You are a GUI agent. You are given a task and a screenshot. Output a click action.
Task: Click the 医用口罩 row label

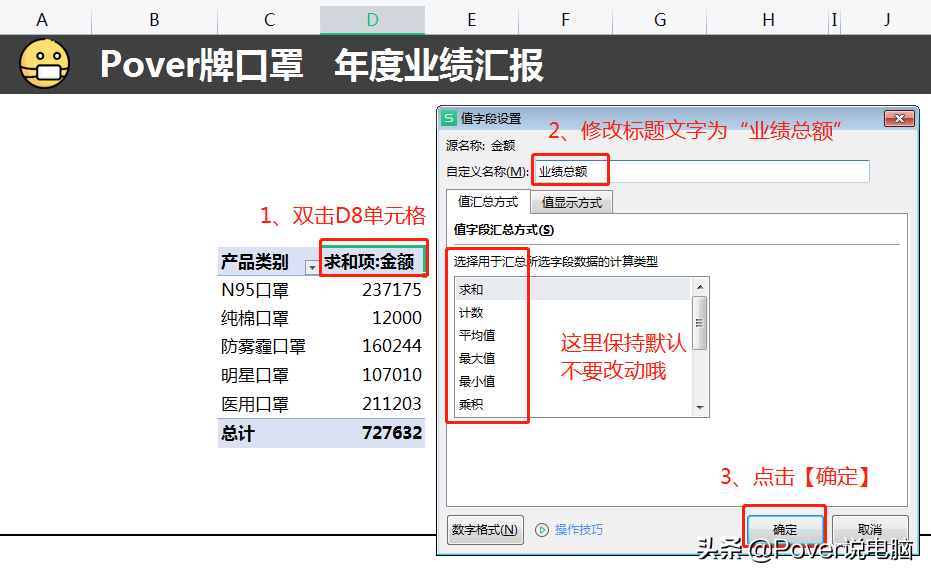click(255, 404)
